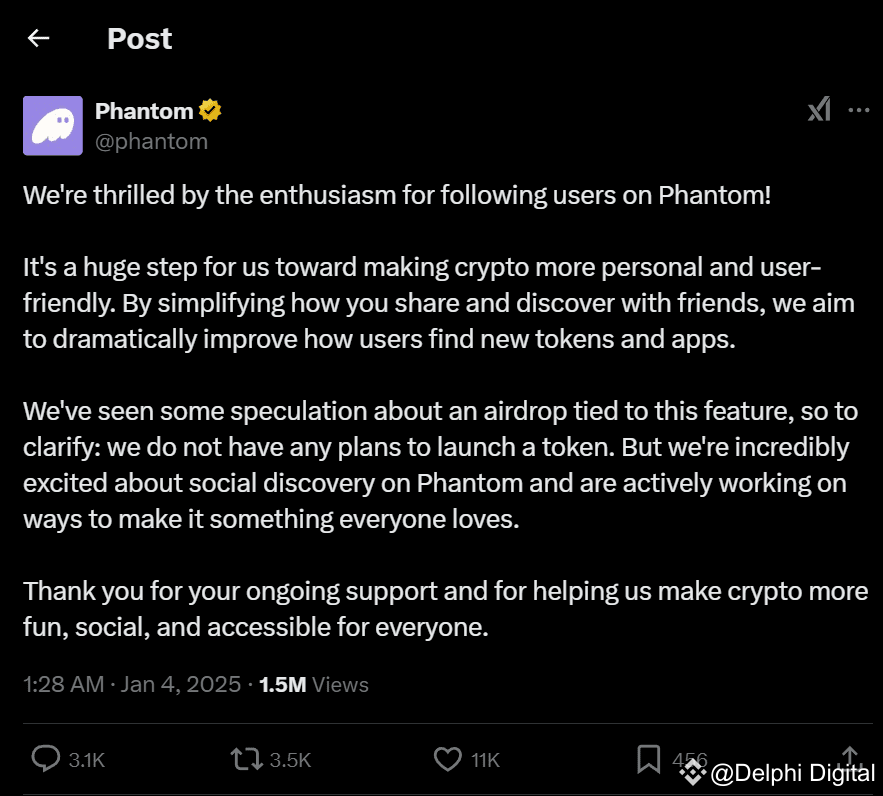Open the @phantom handle link
Screen dimensions: 883x796
[151, 141]
